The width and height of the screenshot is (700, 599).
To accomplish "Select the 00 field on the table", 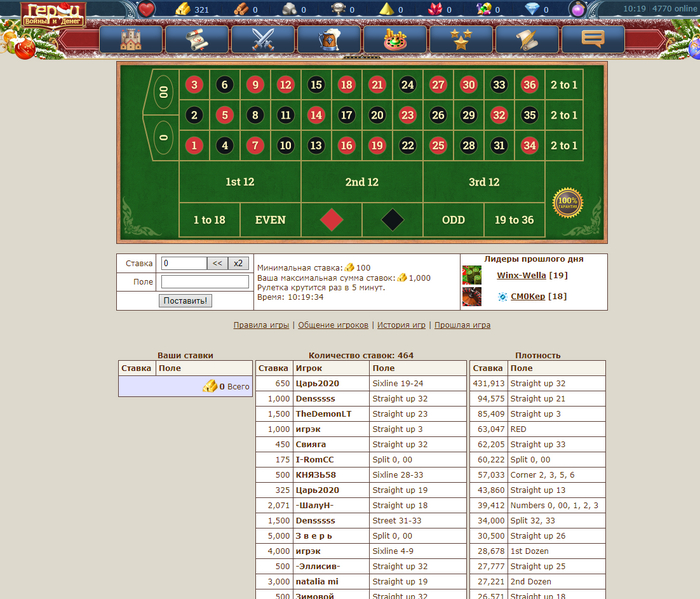I will [163, 92].
